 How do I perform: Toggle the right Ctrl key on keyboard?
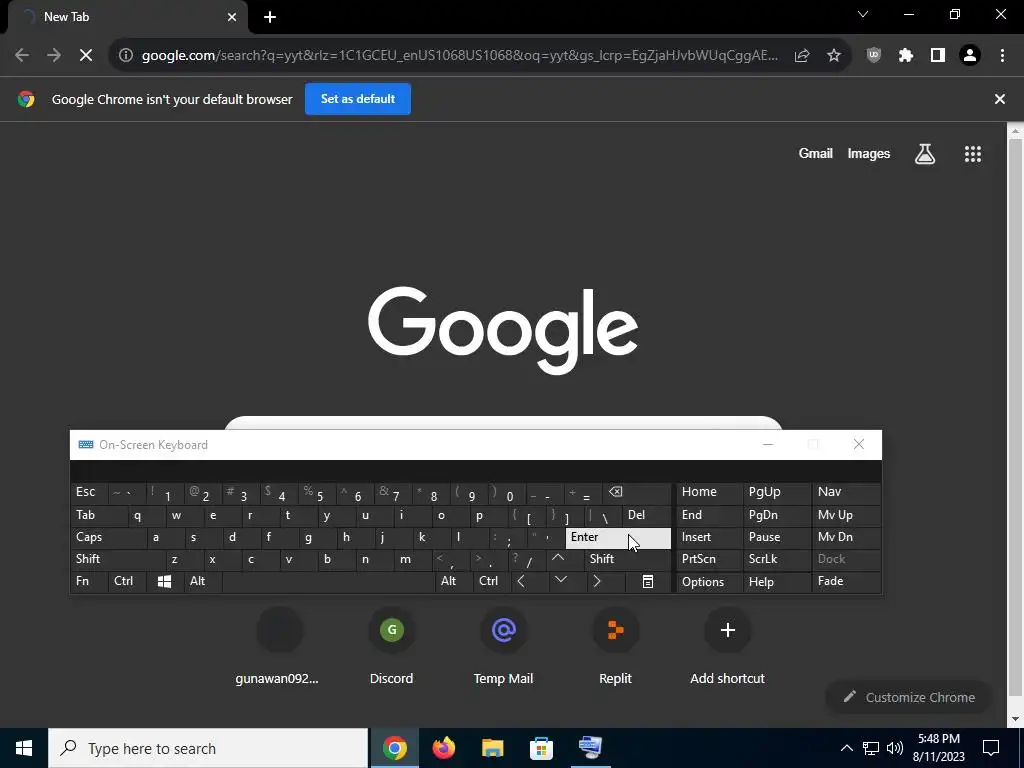tap(492, 582)
